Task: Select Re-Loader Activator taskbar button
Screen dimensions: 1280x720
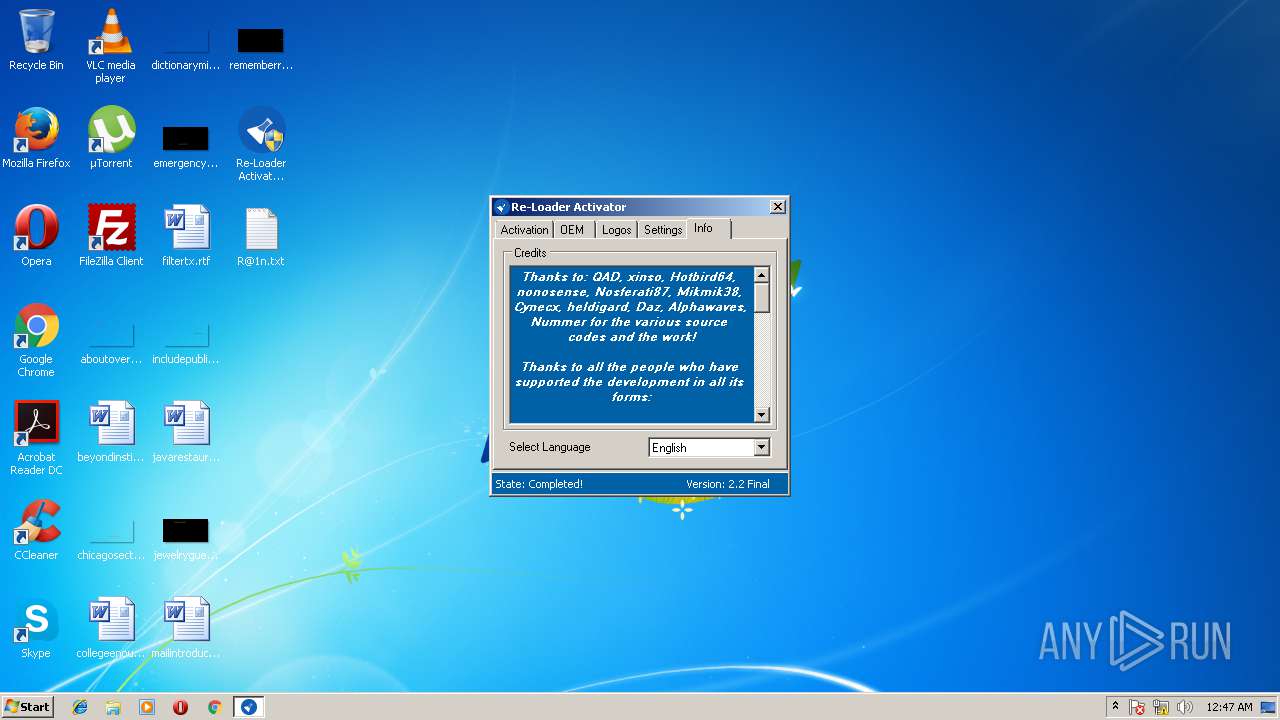Action: coord(248,707)
